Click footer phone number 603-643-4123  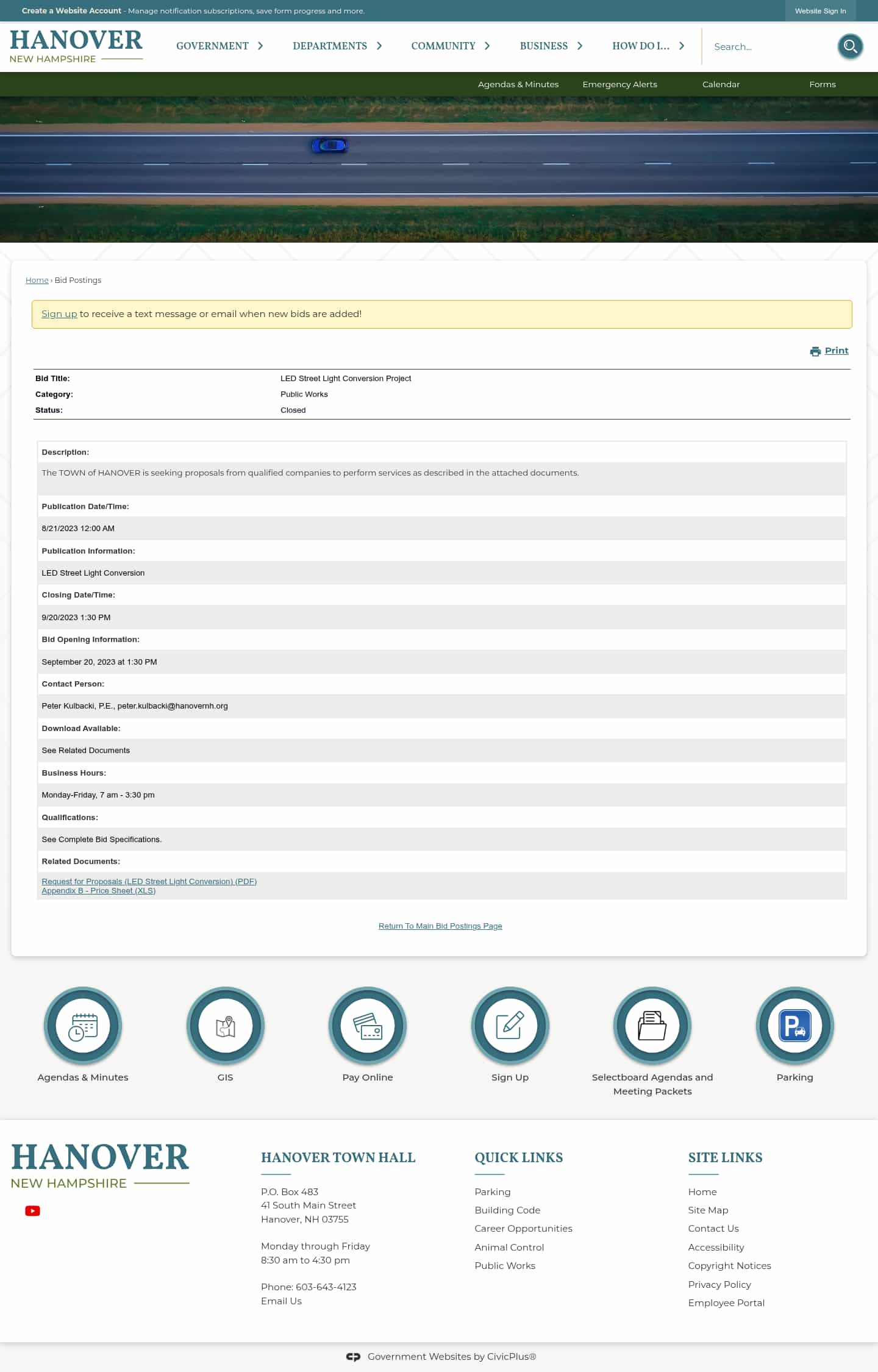326,1287
